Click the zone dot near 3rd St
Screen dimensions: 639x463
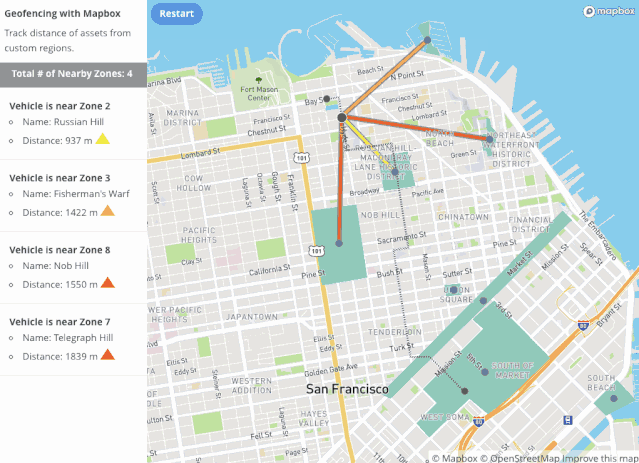[x=483, y=301]
